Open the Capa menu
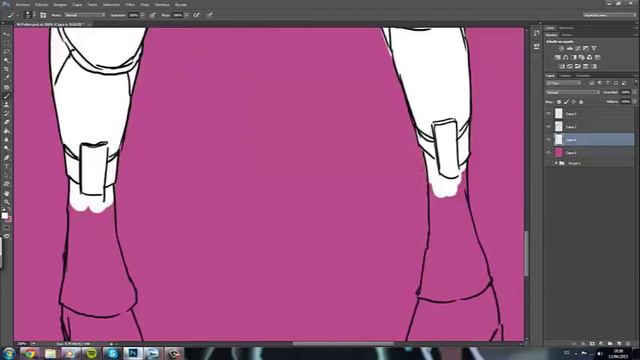 (x=77, y=4)
